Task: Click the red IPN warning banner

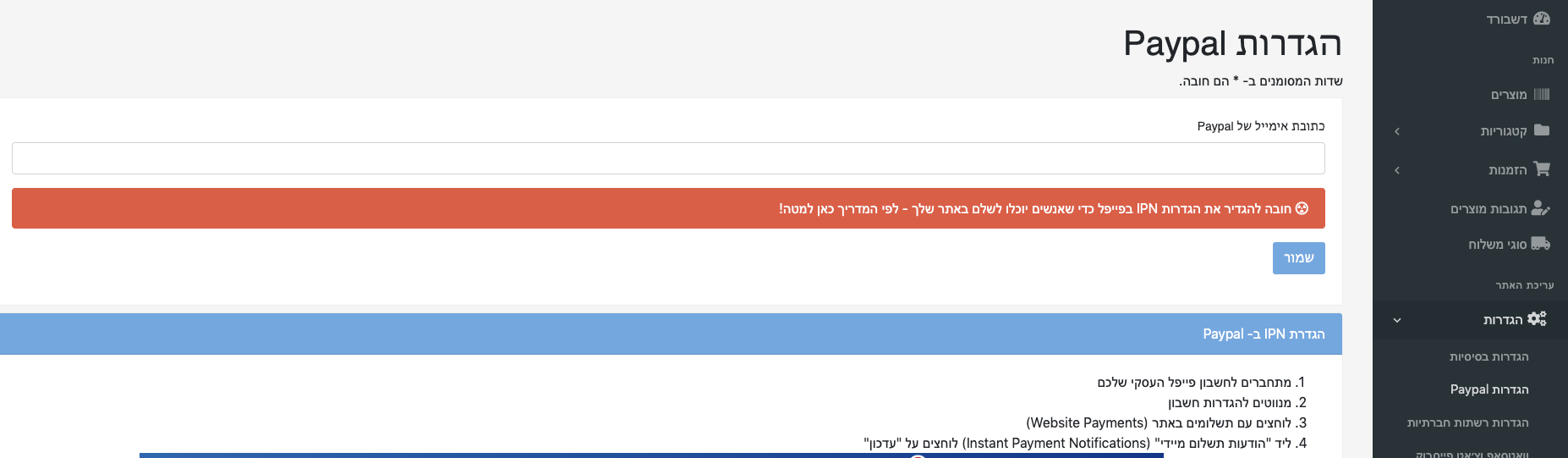Action: [668, 208]
